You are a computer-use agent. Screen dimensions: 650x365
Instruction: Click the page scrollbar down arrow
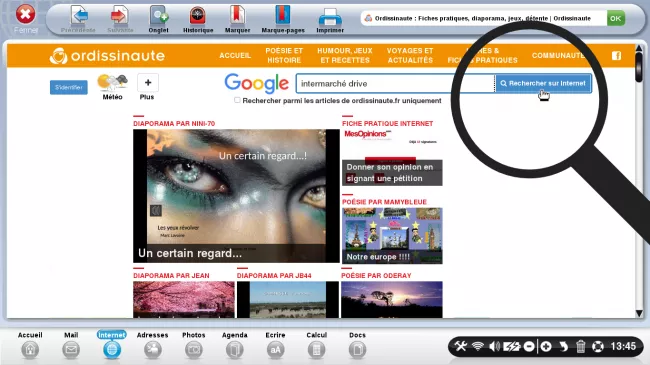[639, 313]
